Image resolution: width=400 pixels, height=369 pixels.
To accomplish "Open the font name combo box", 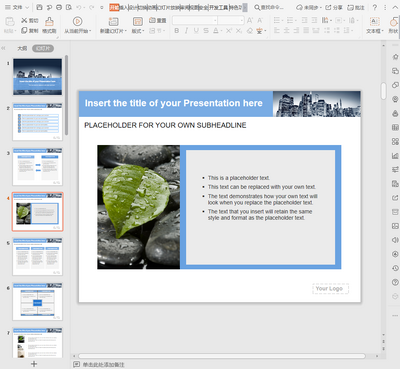I will 195,21.
